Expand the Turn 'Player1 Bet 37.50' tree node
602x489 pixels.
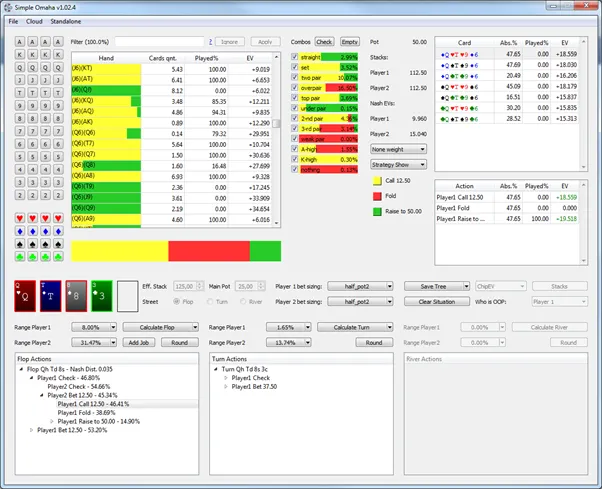pos(226,385)
